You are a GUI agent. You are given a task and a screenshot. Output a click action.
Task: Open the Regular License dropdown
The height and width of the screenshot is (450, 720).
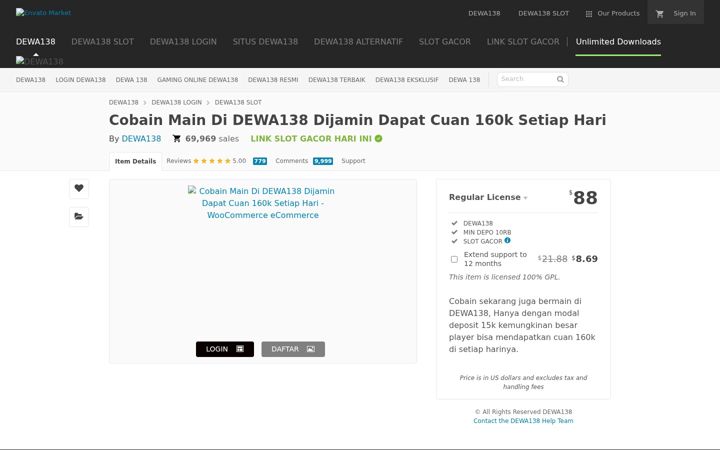(488, 197)
